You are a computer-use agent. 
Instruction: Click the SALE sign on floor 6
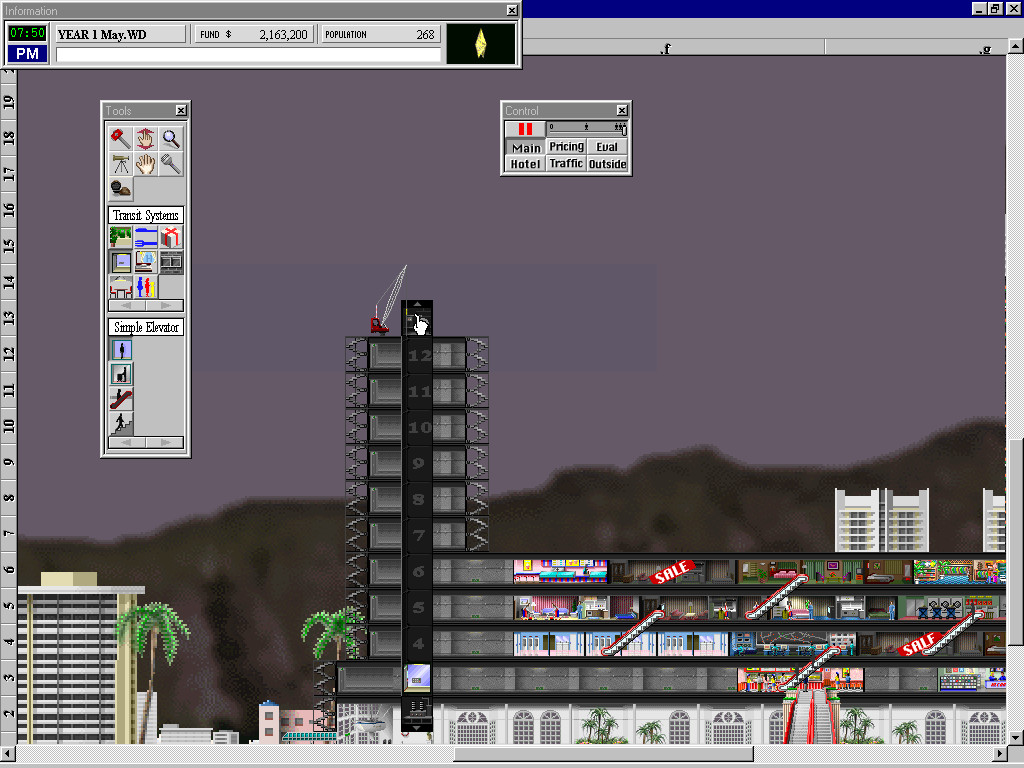(x=672, y=571)
